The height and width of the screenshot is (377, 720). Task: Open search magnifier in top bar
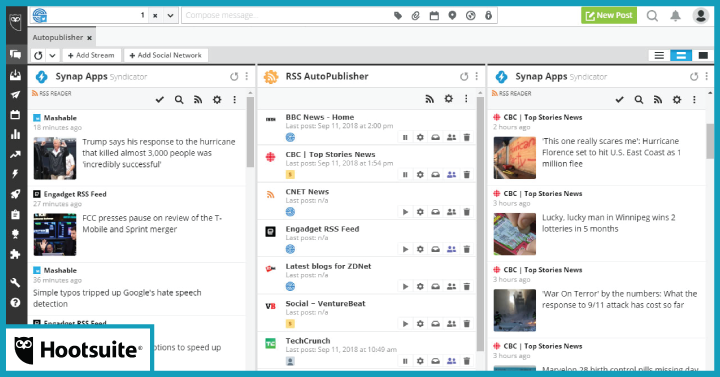652,16
